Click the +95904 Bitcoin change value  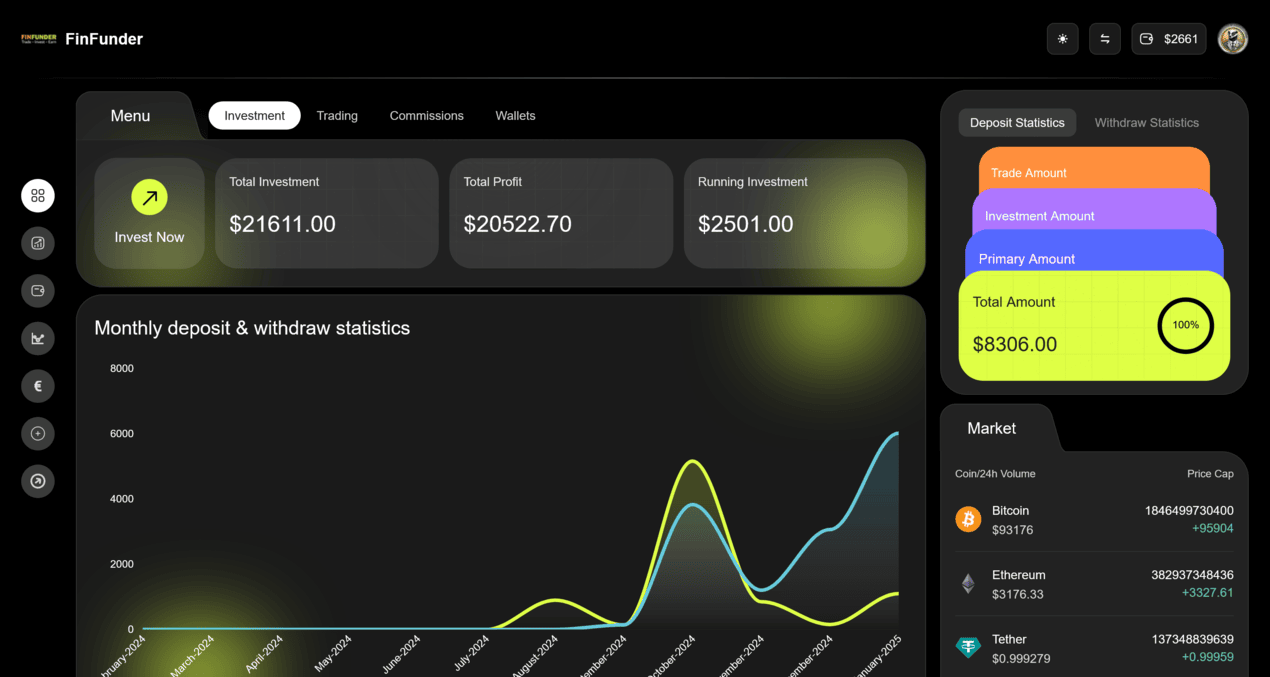tap(1212, 529)
